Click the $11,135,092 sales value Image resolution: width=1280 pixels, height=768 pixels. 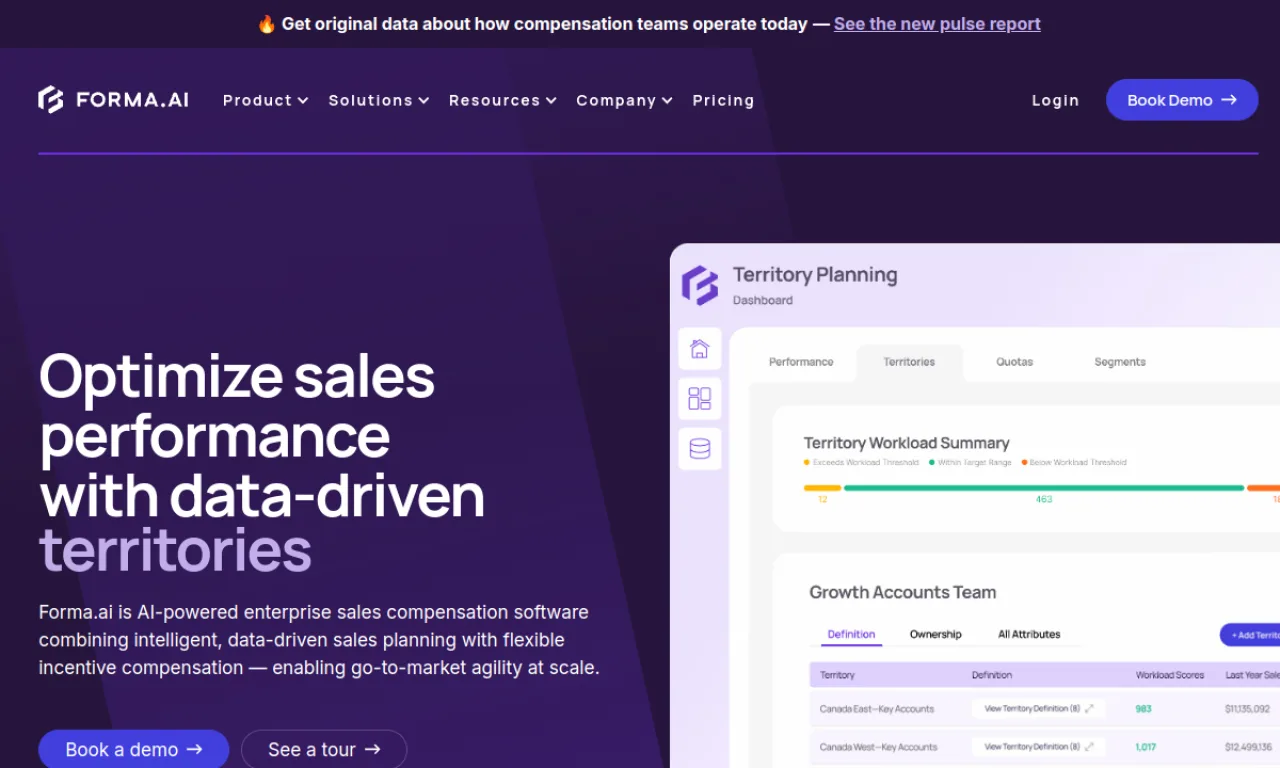click(x=1248, y=709)
